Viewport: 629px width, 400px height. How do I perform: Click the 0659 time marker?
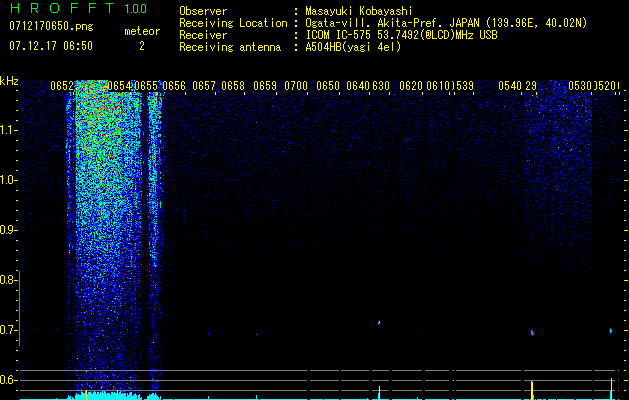[x=265, y=86]
